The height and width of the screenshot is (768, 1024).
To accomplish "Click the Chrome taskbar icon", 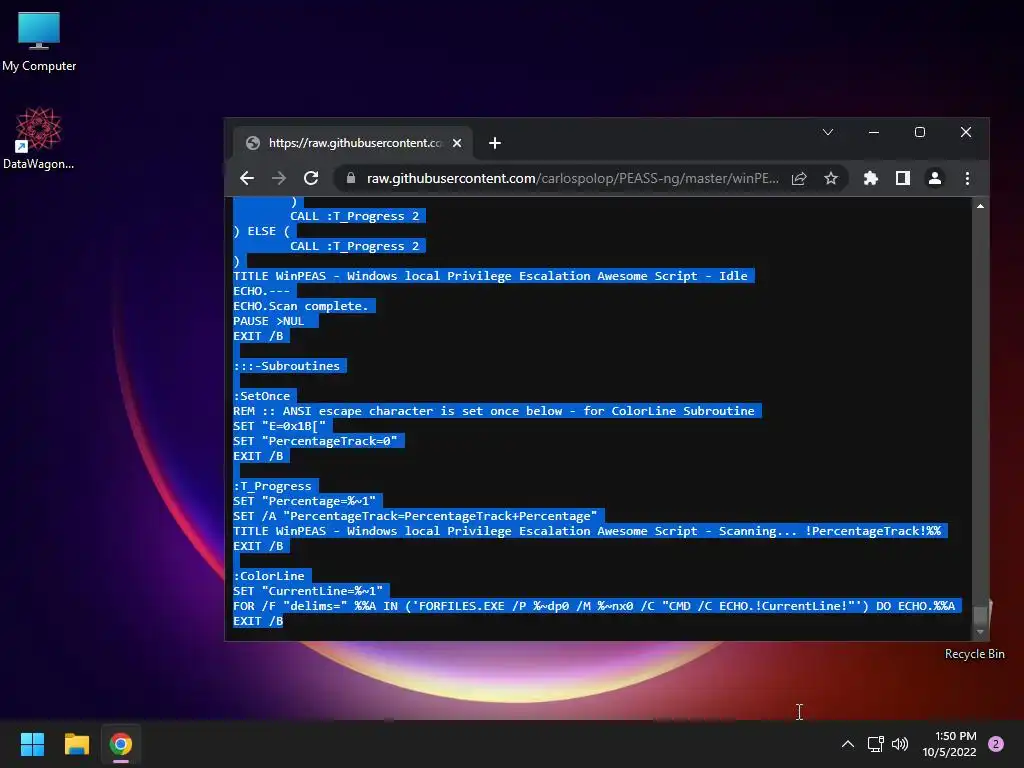I will coord(121,744).
